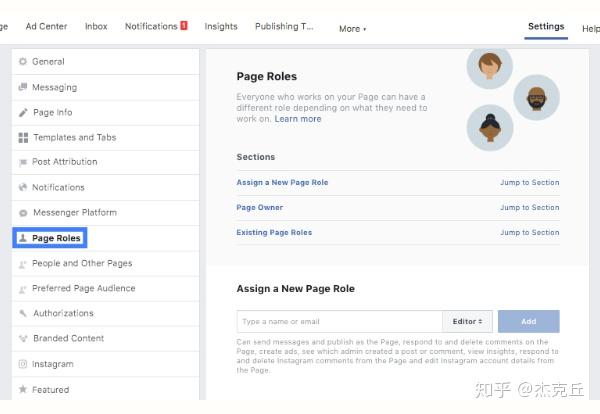Screen dimensions: 600x414
Task: Select the Settings tab
Action: click(x=546, y=26)
